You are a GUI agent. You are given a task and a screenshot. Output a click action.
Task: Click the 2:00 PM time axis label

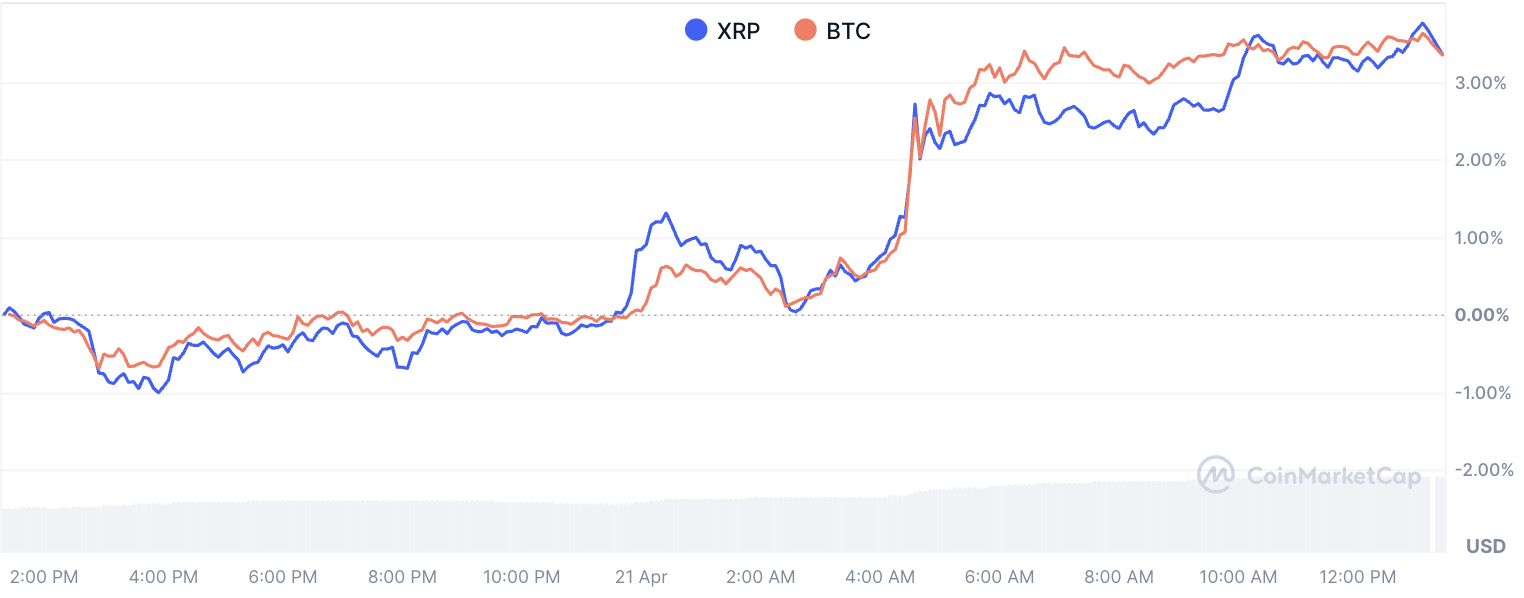point(45,577)
